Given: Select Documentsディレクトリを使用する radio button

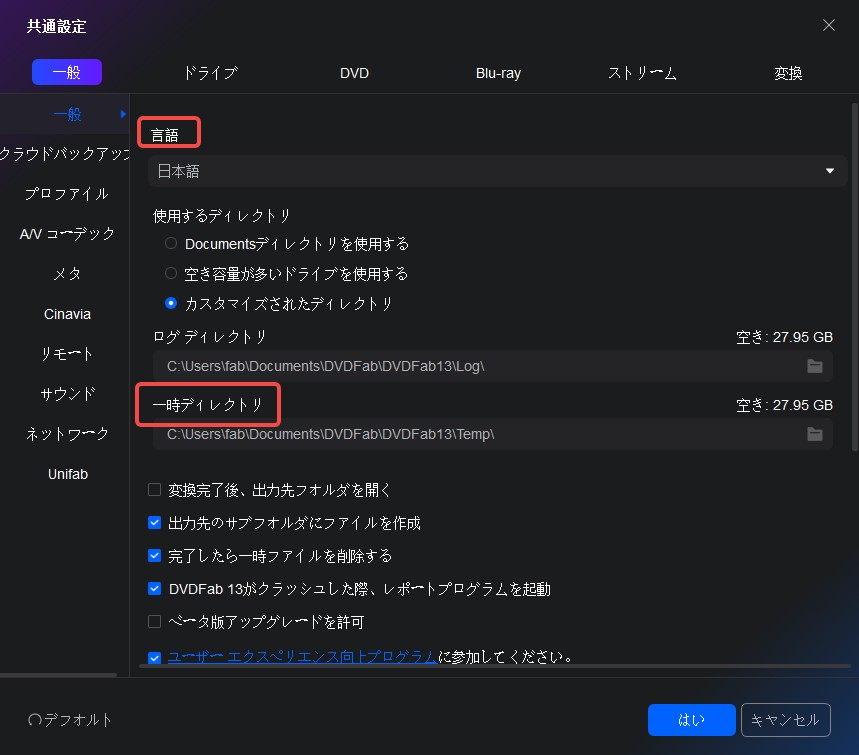Looking at the screenshot, I should tap(171, 243).
